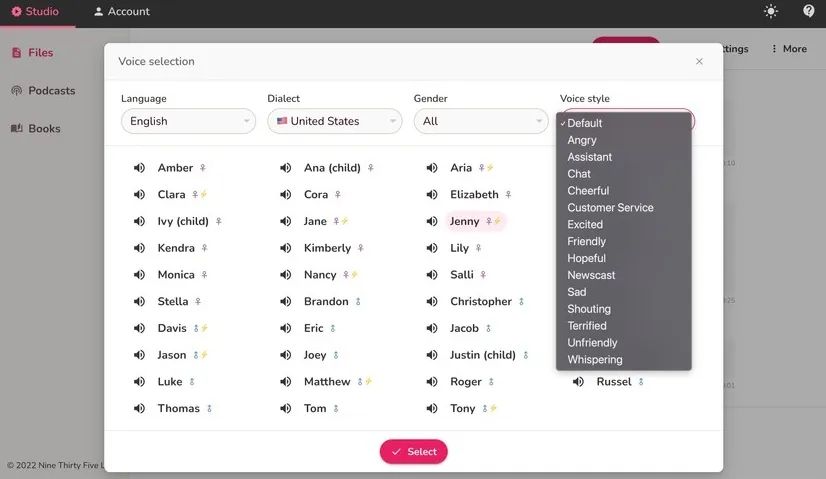
Task: Open the Dialect dropdown showing United States
Action: point(335,121)
